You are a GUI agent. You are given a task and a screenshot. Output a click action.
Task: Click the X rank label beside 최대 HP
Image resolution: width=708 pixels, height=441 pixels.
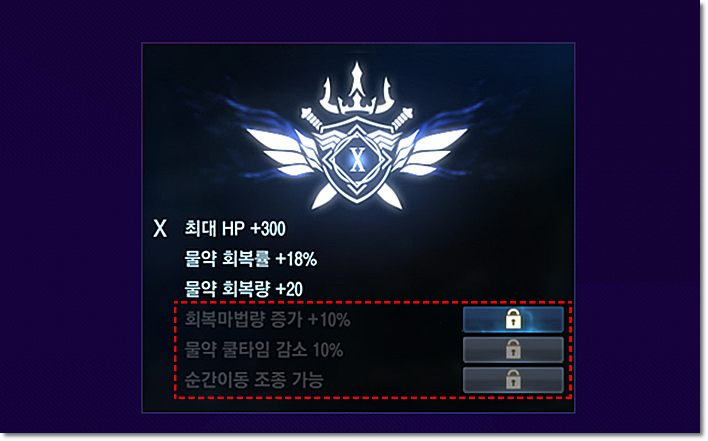point(160,229)
